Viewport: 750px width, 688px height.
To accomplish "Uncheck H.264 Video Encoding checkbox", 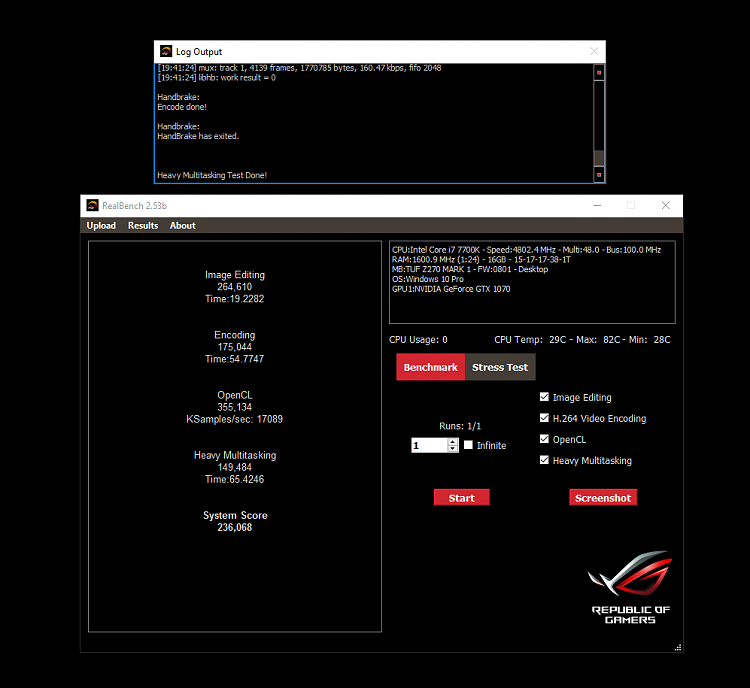I will (x=544, y=418).
